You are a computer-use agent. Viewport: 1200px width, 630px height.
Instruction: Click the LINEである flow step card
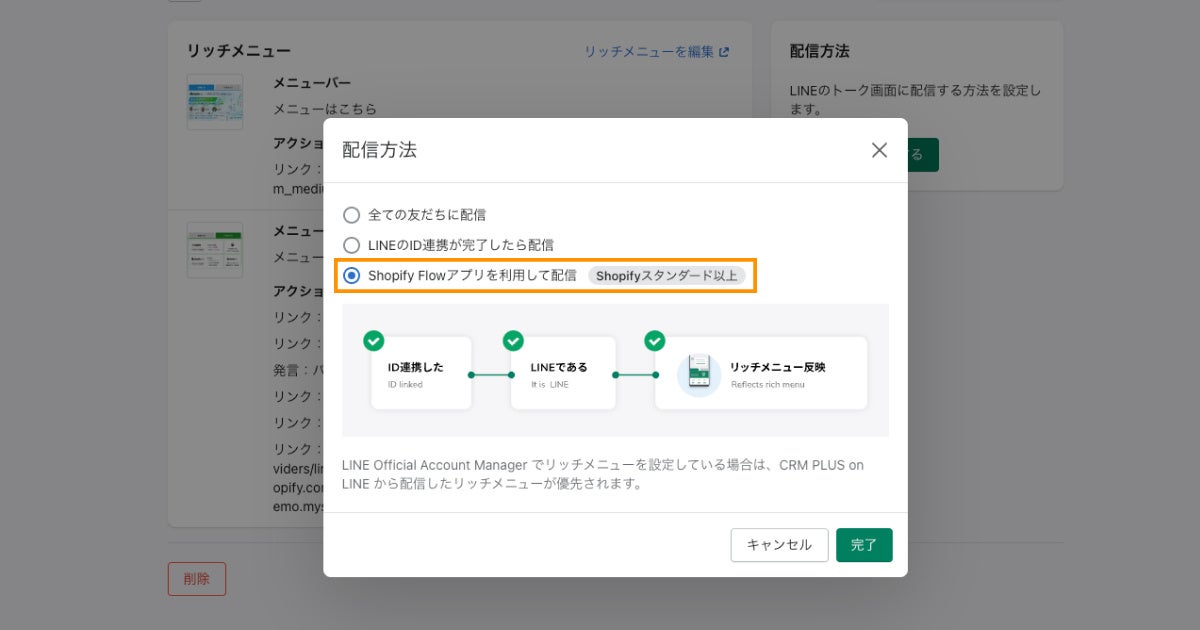563,373
